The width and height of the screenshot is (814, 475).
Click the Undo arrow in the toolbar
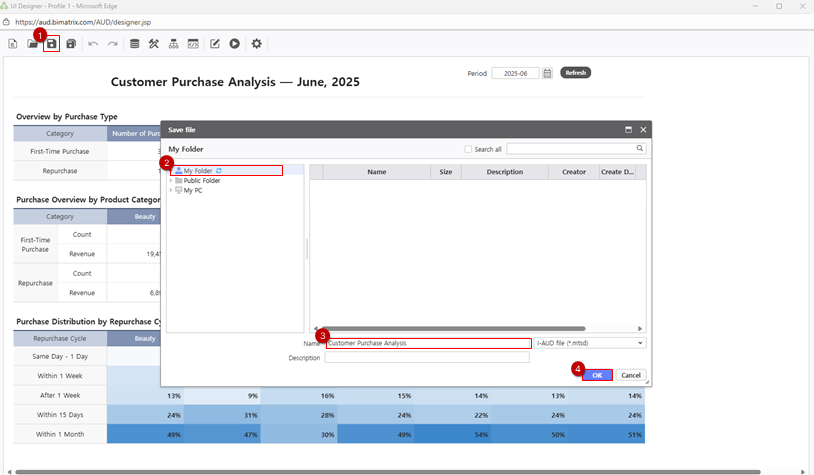(93, 44)
